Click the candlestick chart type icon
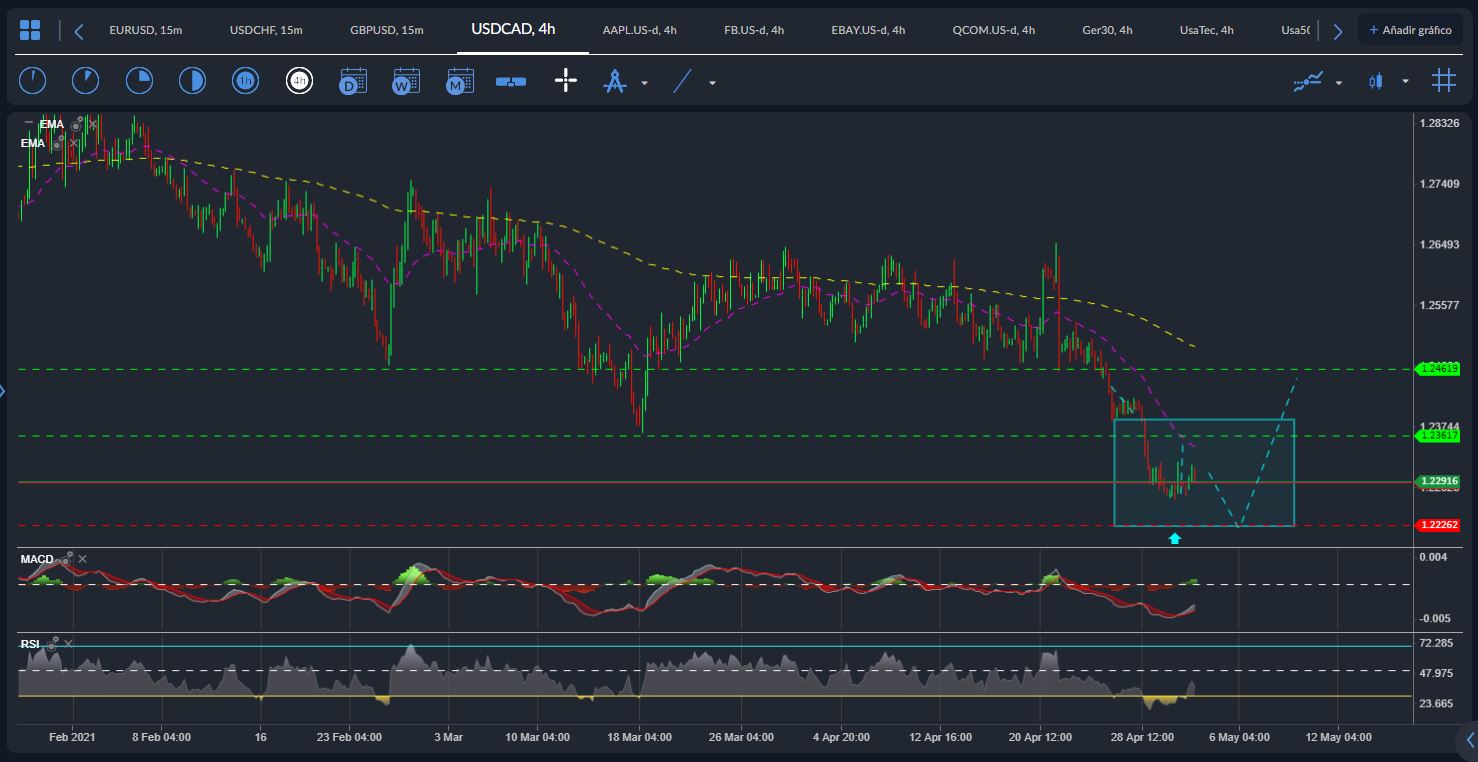Image resolution: width=1478 pixels, height=762 pixels. coord(1376,81)
